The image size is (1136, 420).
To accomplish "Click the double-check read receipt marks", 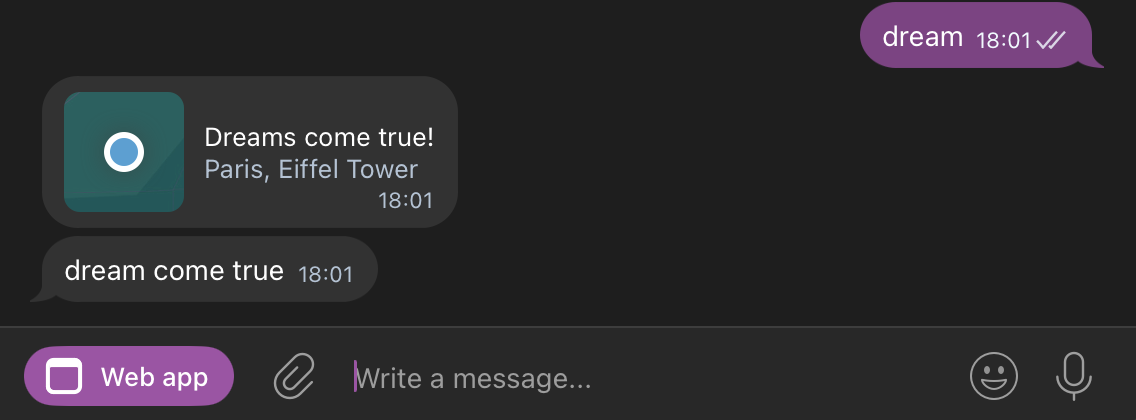I will point(1051,40).
